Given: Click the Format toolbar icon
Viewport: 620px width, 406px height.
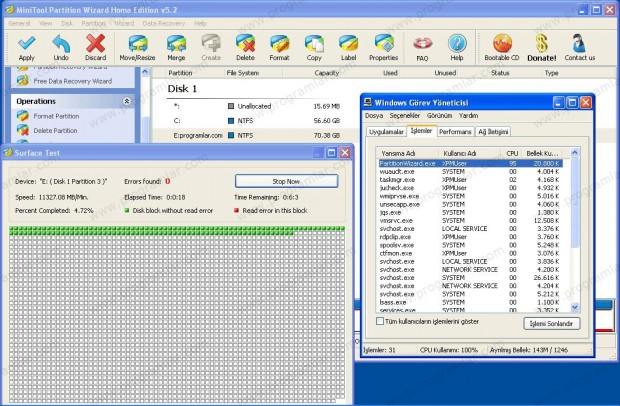Looking at the screenshot, I should coord(280,43).
